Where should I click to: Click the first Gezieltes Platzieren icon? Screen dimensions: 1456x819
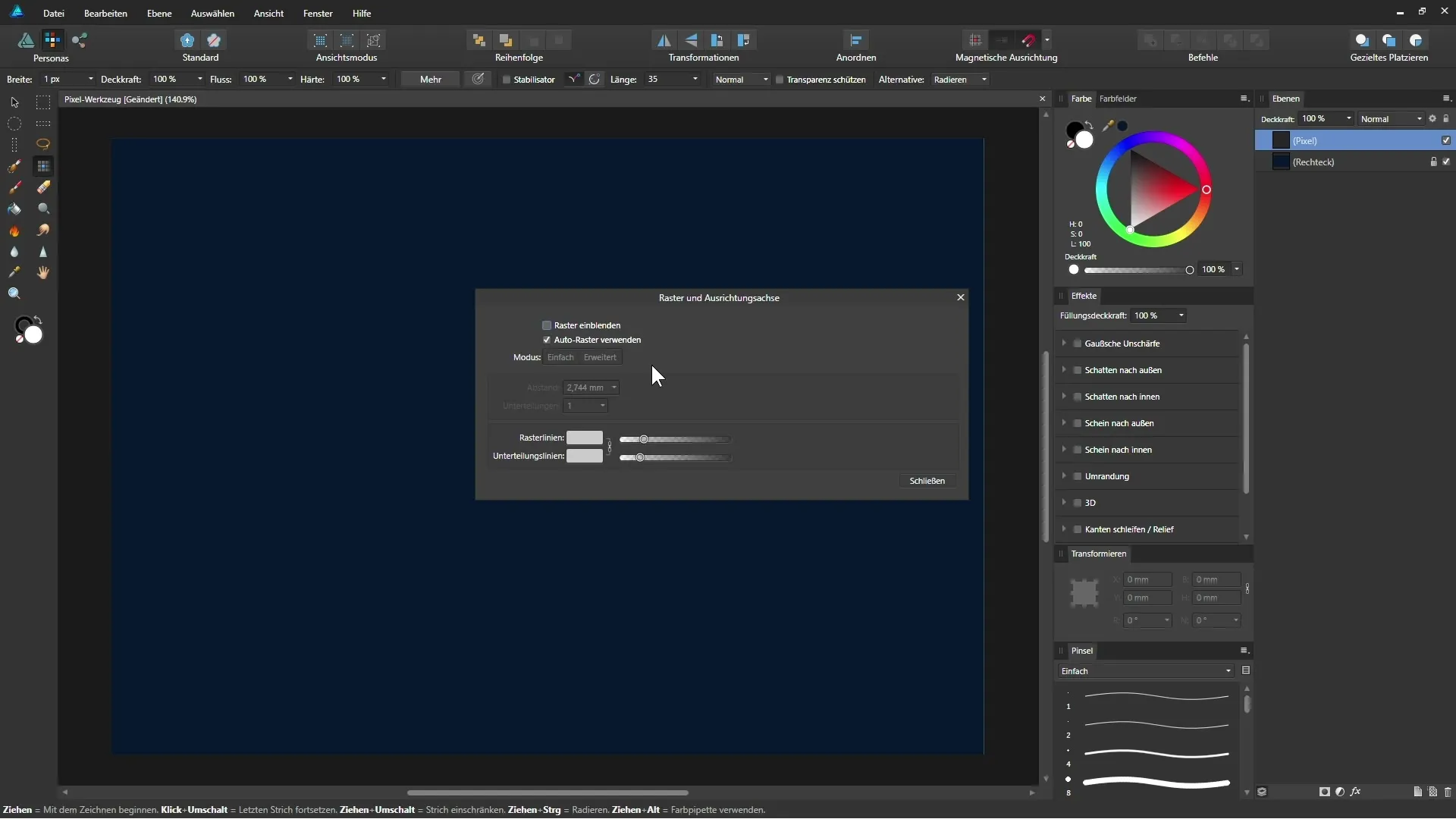click(1362, 40)
